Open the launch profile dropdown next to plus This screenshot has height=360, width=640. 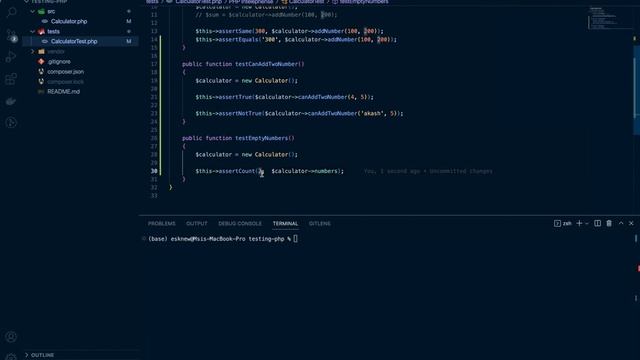click(587, 223)
